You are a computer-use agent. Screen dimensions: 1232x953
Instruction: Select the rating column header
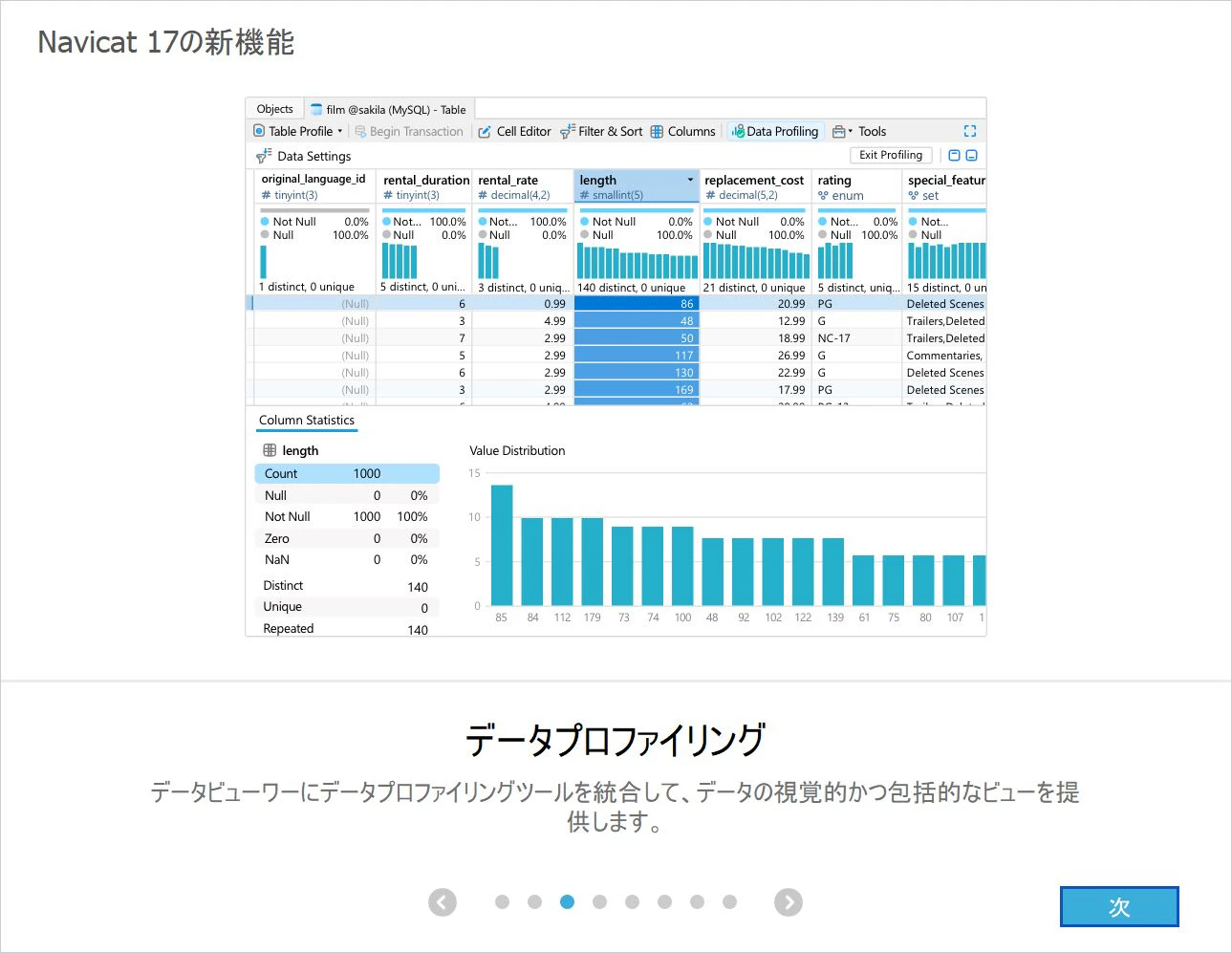coord(856,186)
